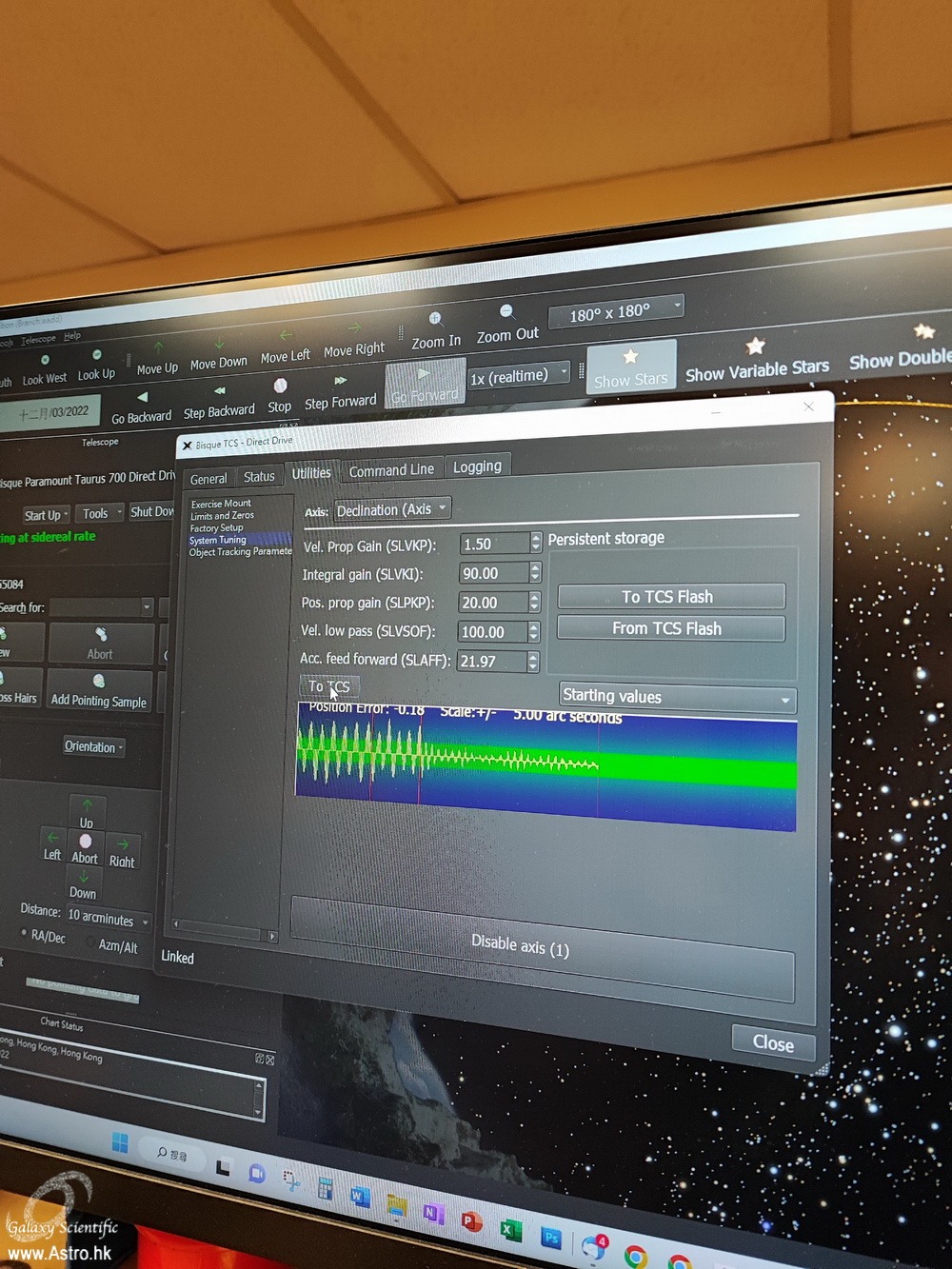The image size is (952, 1269).
Task: Click the Add Pointing Sample icon
Action: click(x=99, y=681)
